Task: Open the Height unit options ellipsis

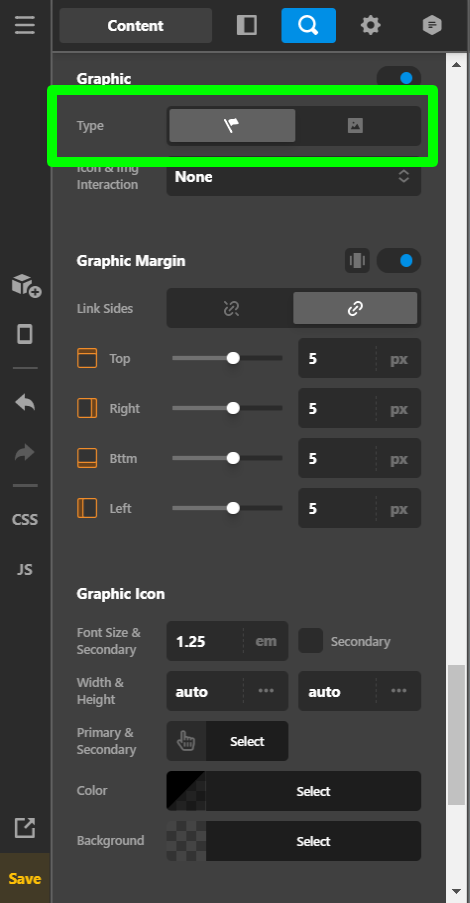Action: 399,690
